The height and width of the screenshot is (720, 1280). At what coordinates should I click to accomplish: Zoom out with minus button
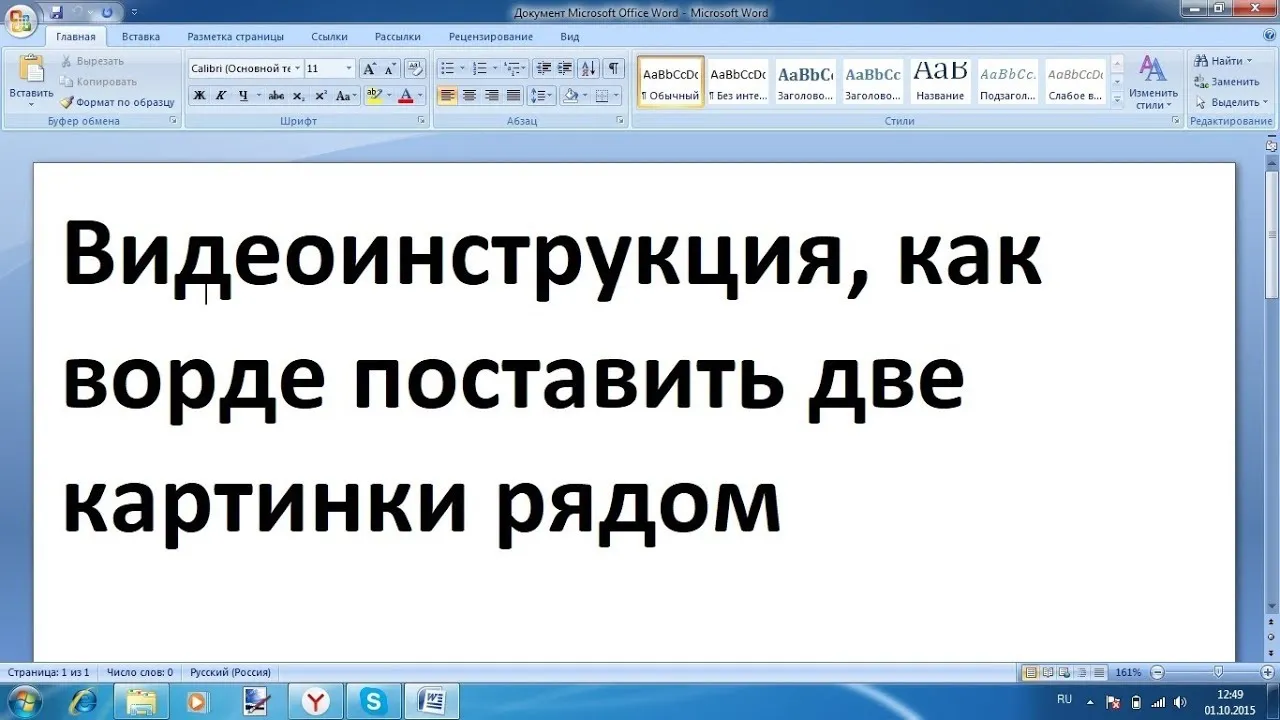[x=1157, y=672]
